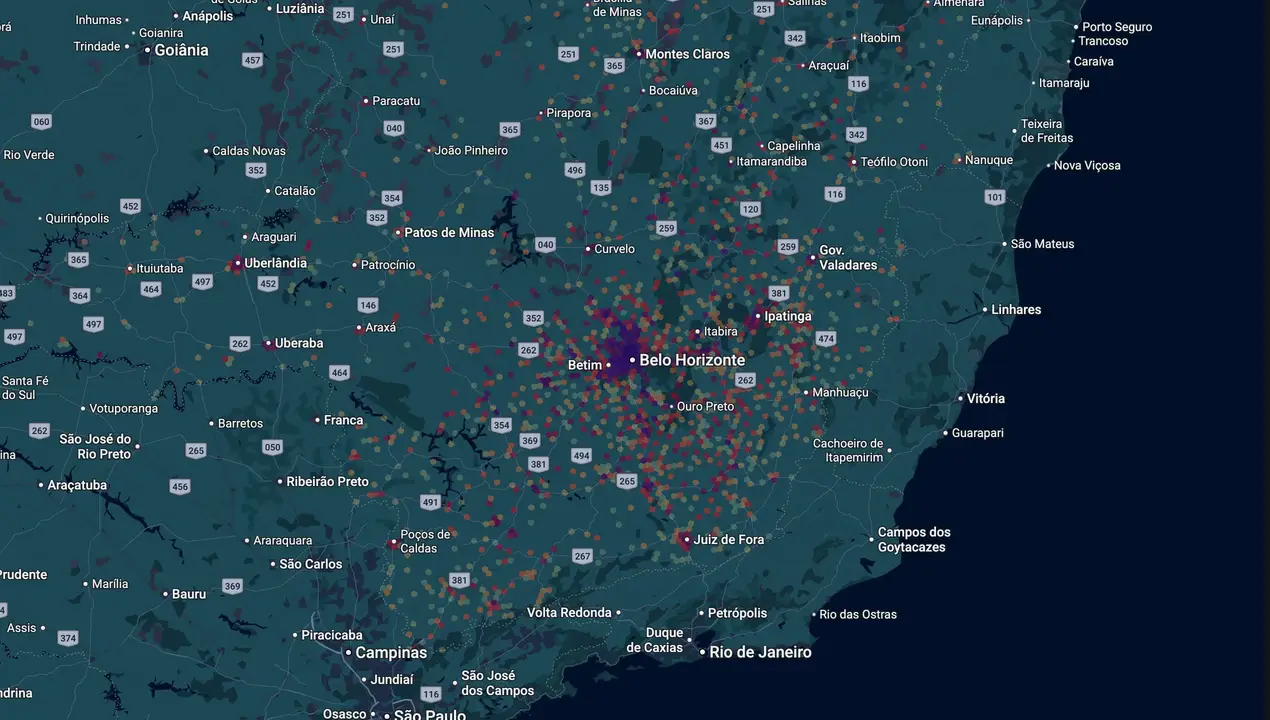
Task: Click the Caldas Novas label
Action: (x=249, y=151)
